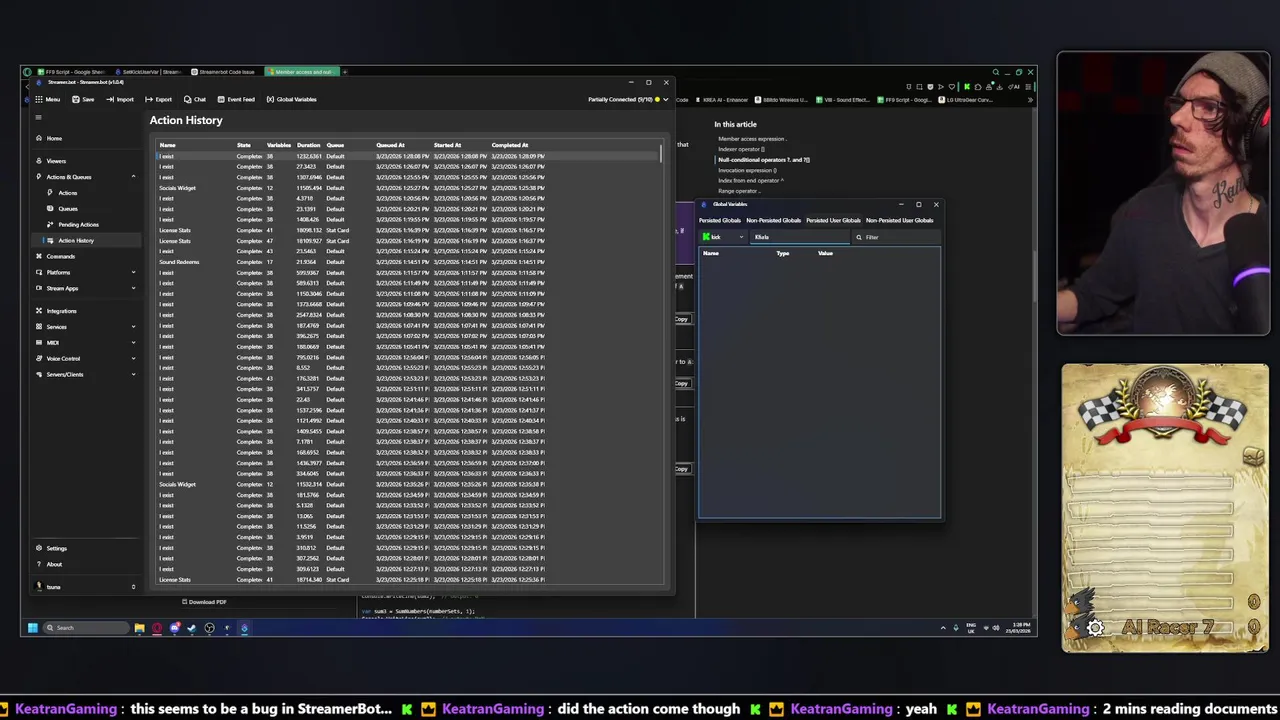Open the Streamer.bot Menu button
1280x720 pixels.
(47, 99)
